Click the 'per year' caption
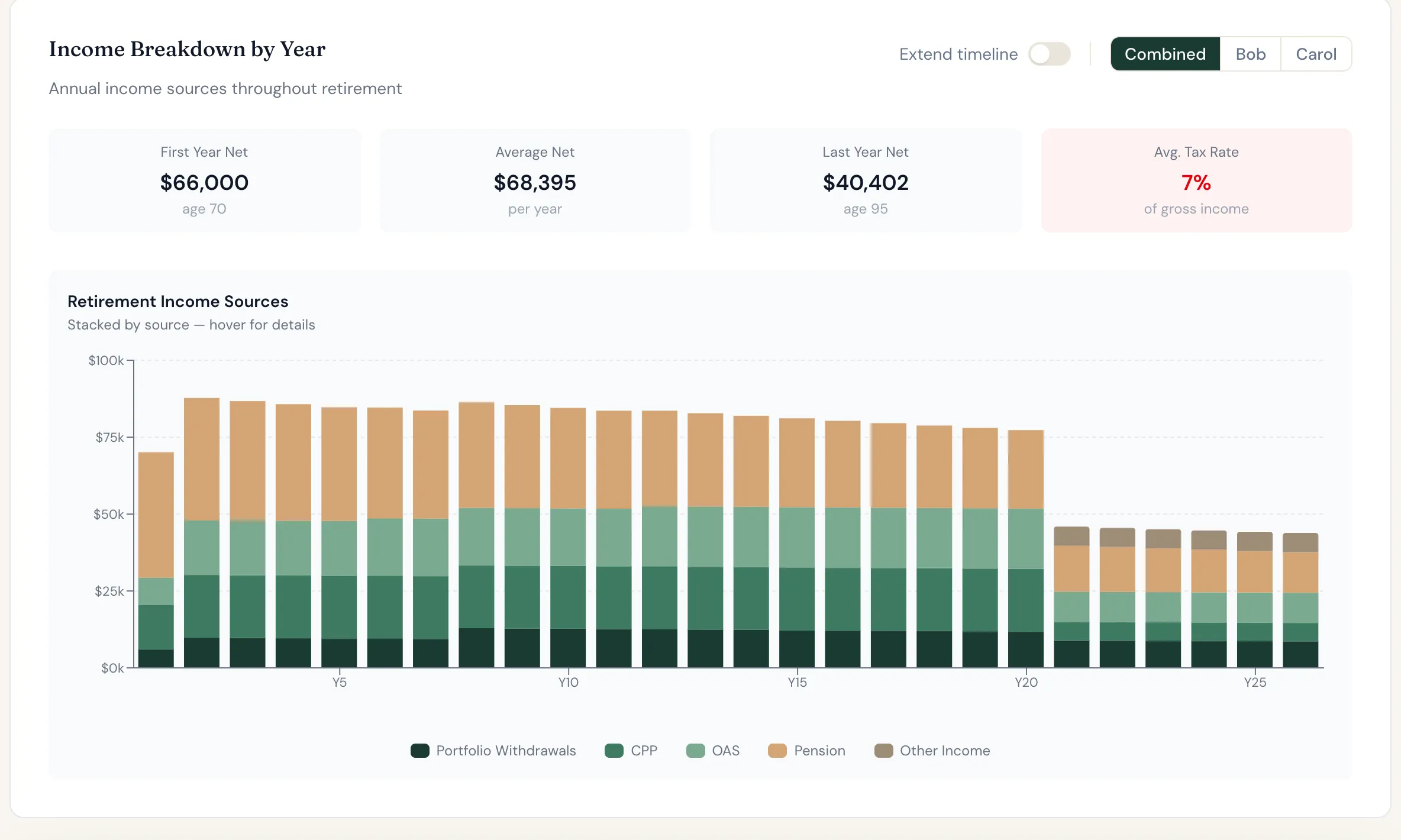 click(x=535, y=209)
